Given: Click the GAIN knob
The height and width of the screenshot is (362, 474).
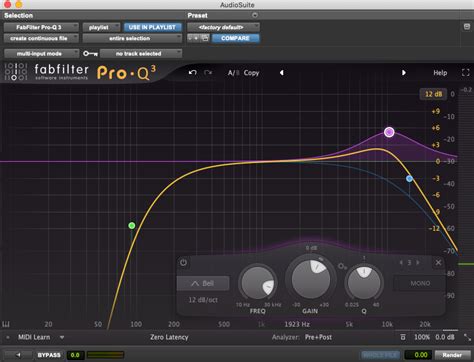Looking at the screenshot, I should (x=311, y=279).
